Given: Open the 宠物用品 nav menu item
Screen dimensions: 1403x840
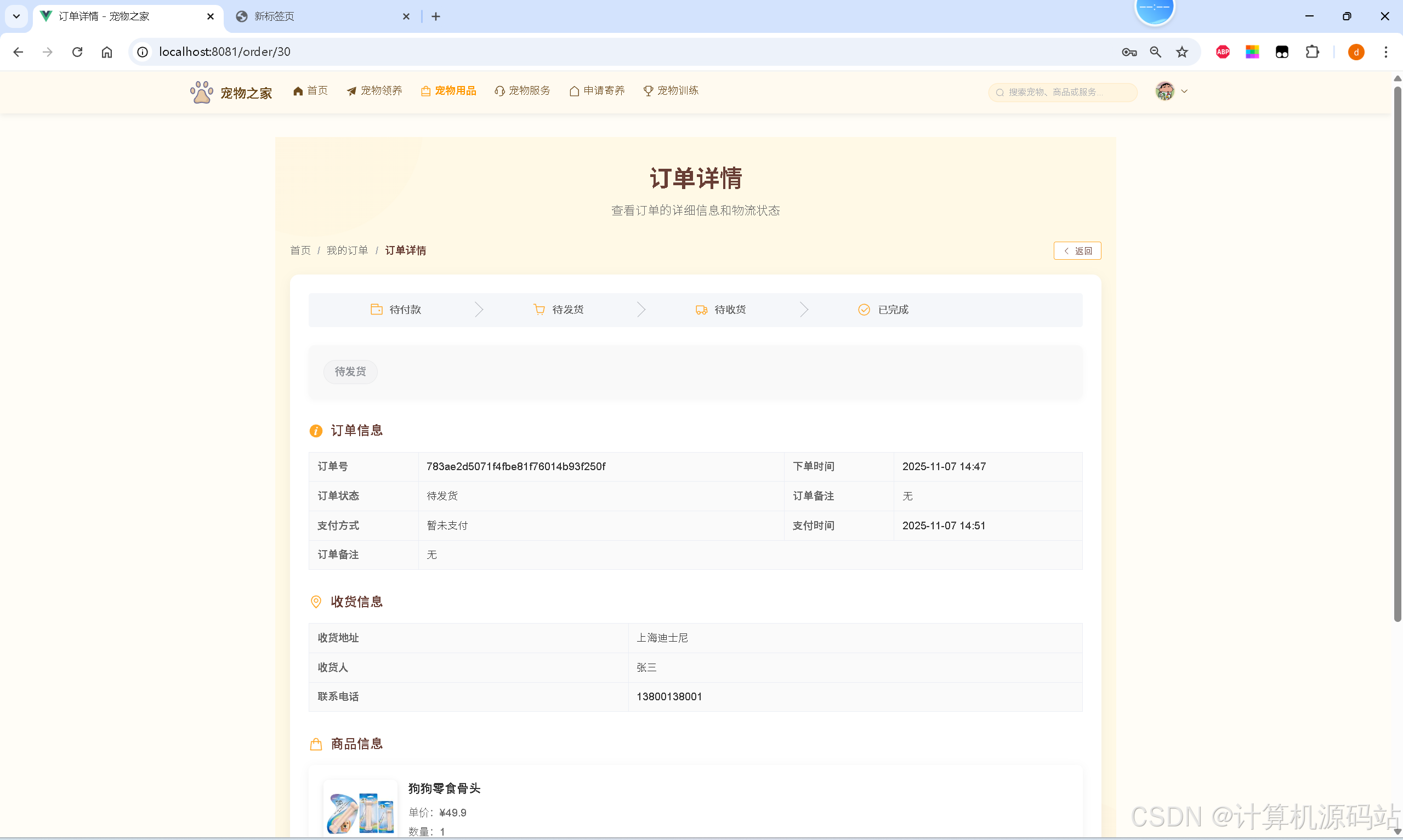Looking at the screenshot, I should coord(448,90).
